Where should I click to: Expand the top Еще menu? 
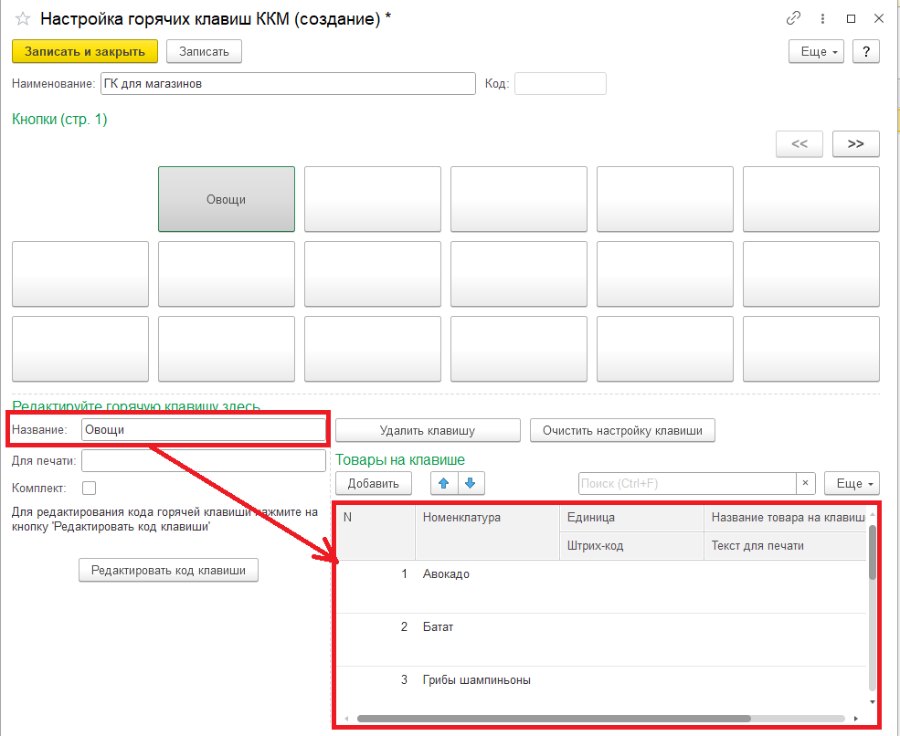(818, 52)
